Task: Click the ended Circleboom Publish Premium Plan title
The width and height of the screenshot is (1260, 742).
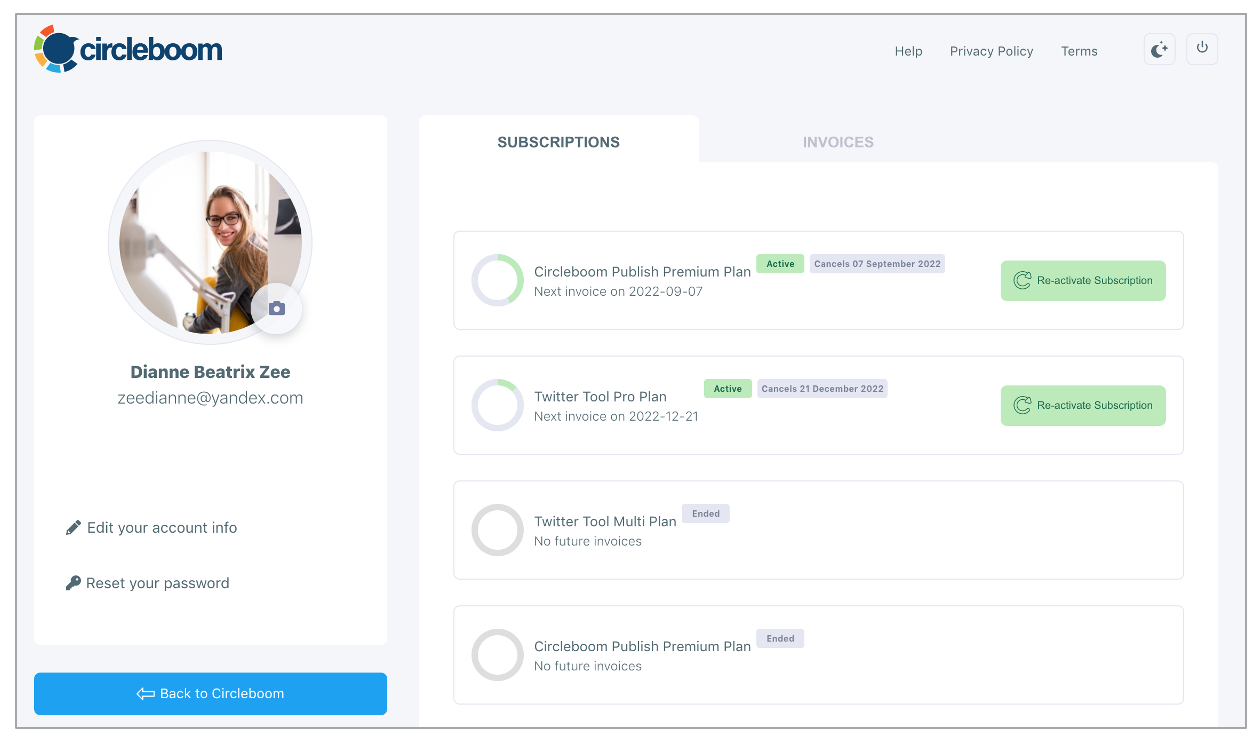Action: click(x=642, y=646)
